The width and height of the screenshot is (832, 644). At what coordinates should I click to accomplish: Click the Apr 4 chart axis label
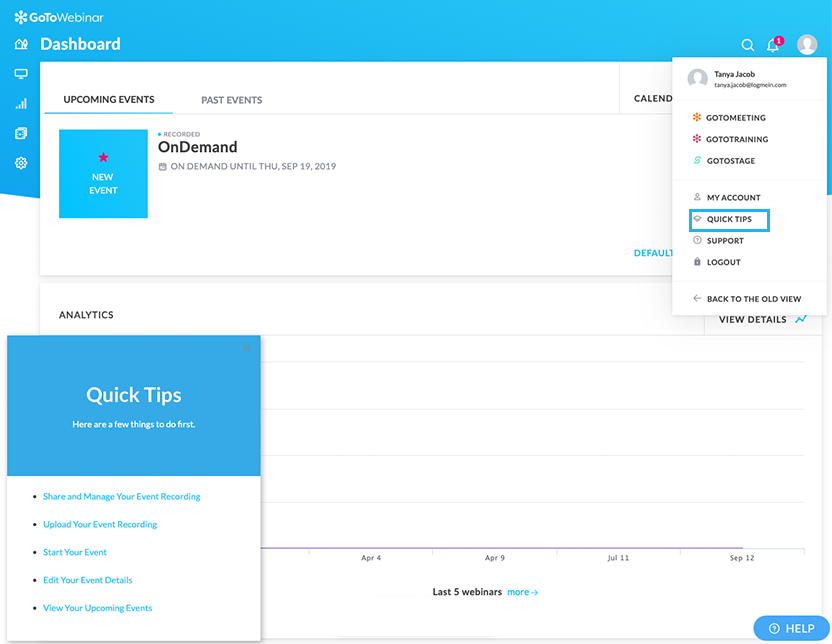tap(371, 558)
